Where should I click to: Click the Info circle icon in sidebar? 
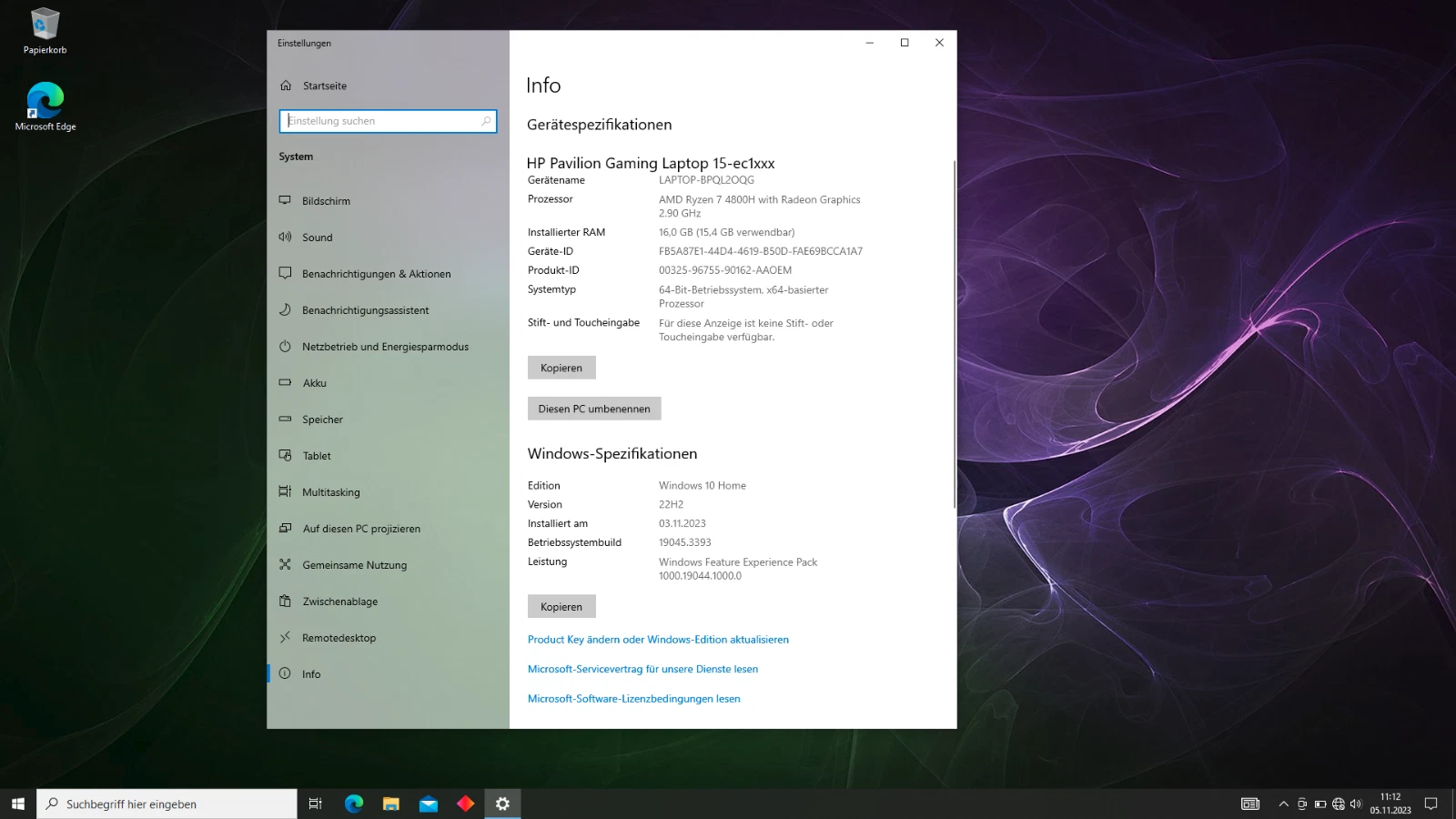[285, 673]
